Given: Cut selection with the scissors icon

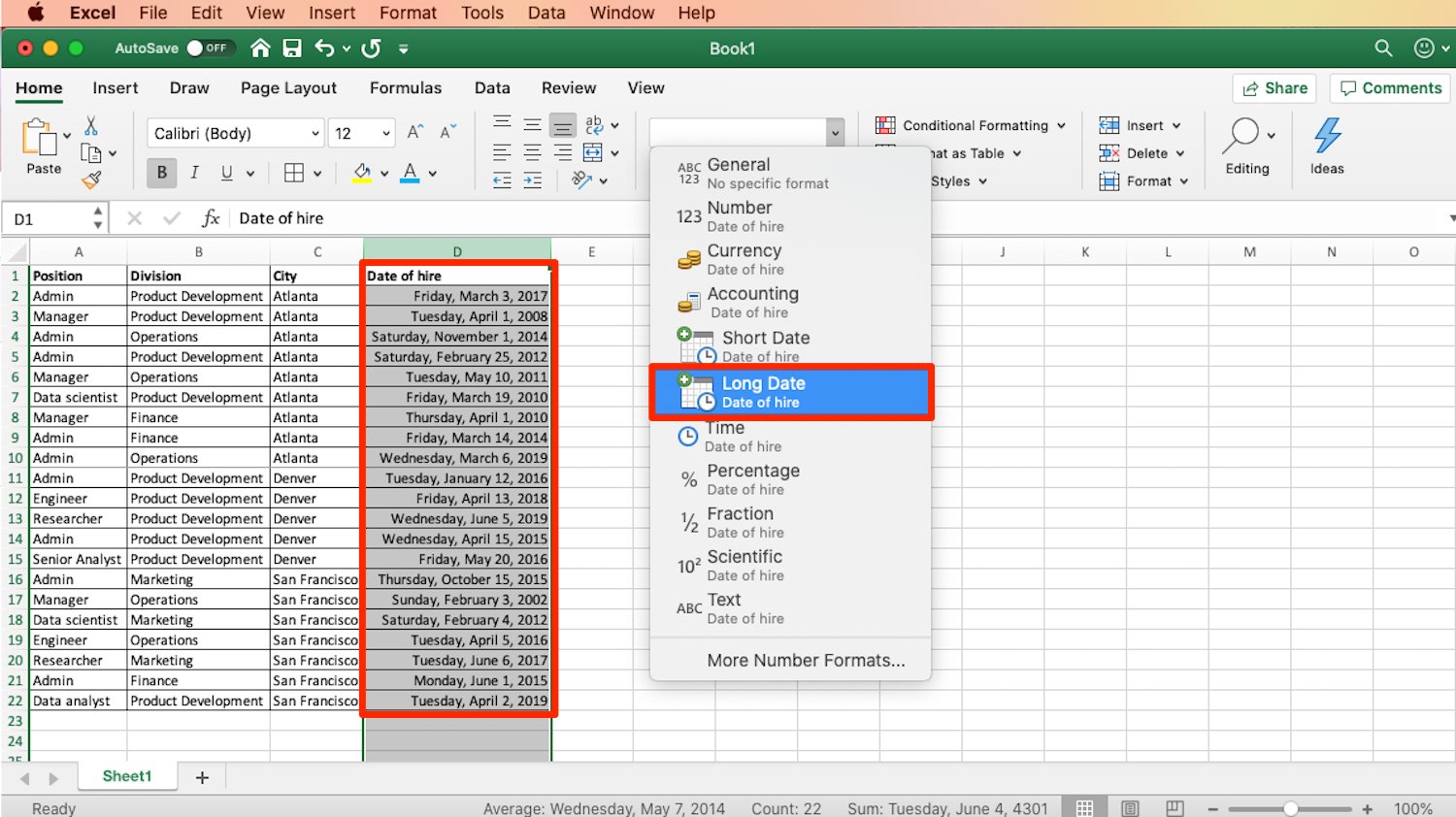Looking at the screenshot, I should [91, 126].
